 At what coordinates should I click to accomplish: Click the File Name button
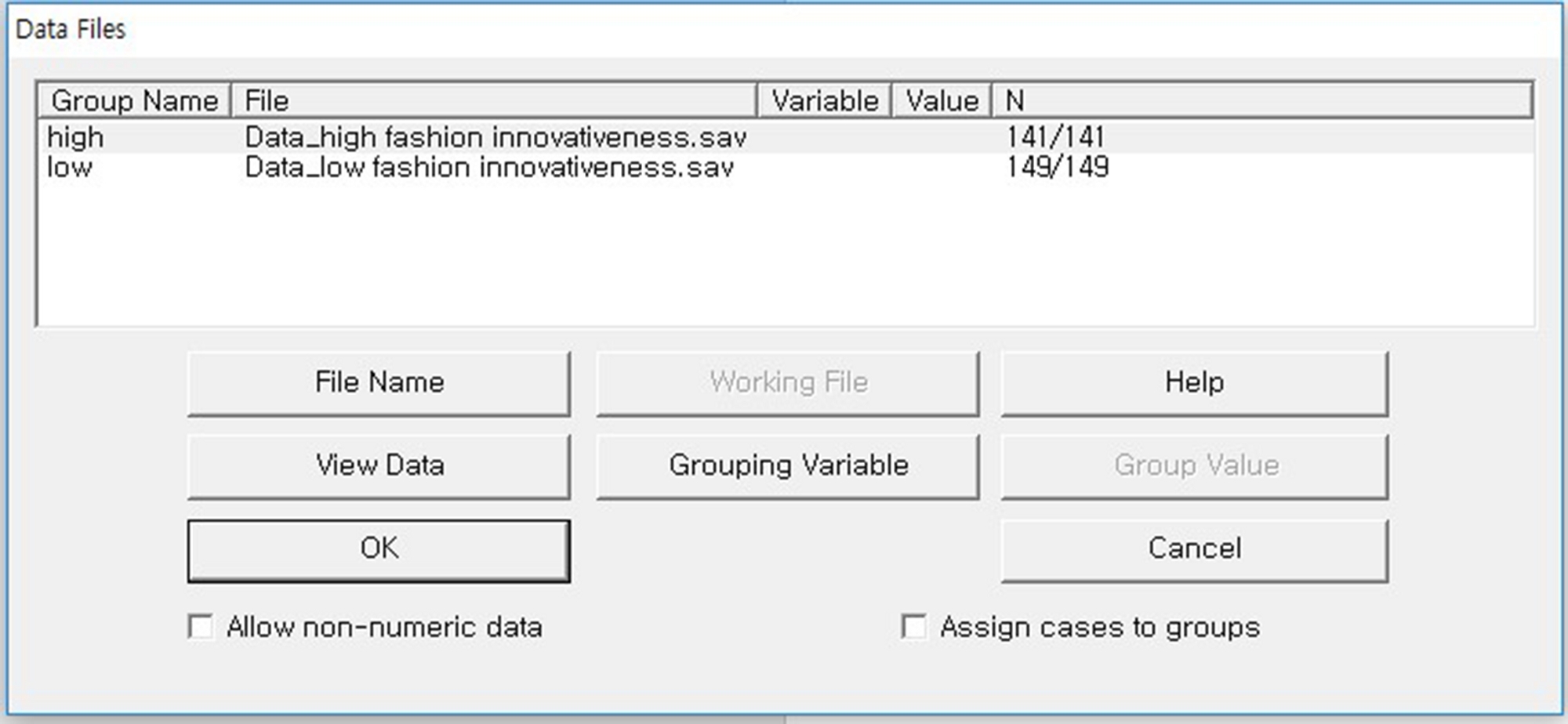pos(379,383)
